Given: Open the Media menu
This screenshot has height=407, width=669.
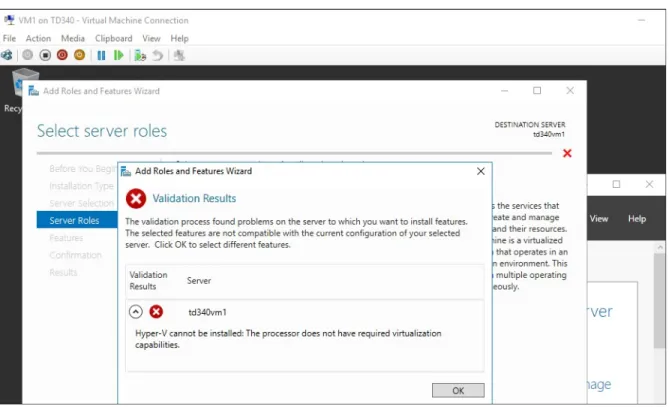Looking at the screenshot, I should [73, 38].
